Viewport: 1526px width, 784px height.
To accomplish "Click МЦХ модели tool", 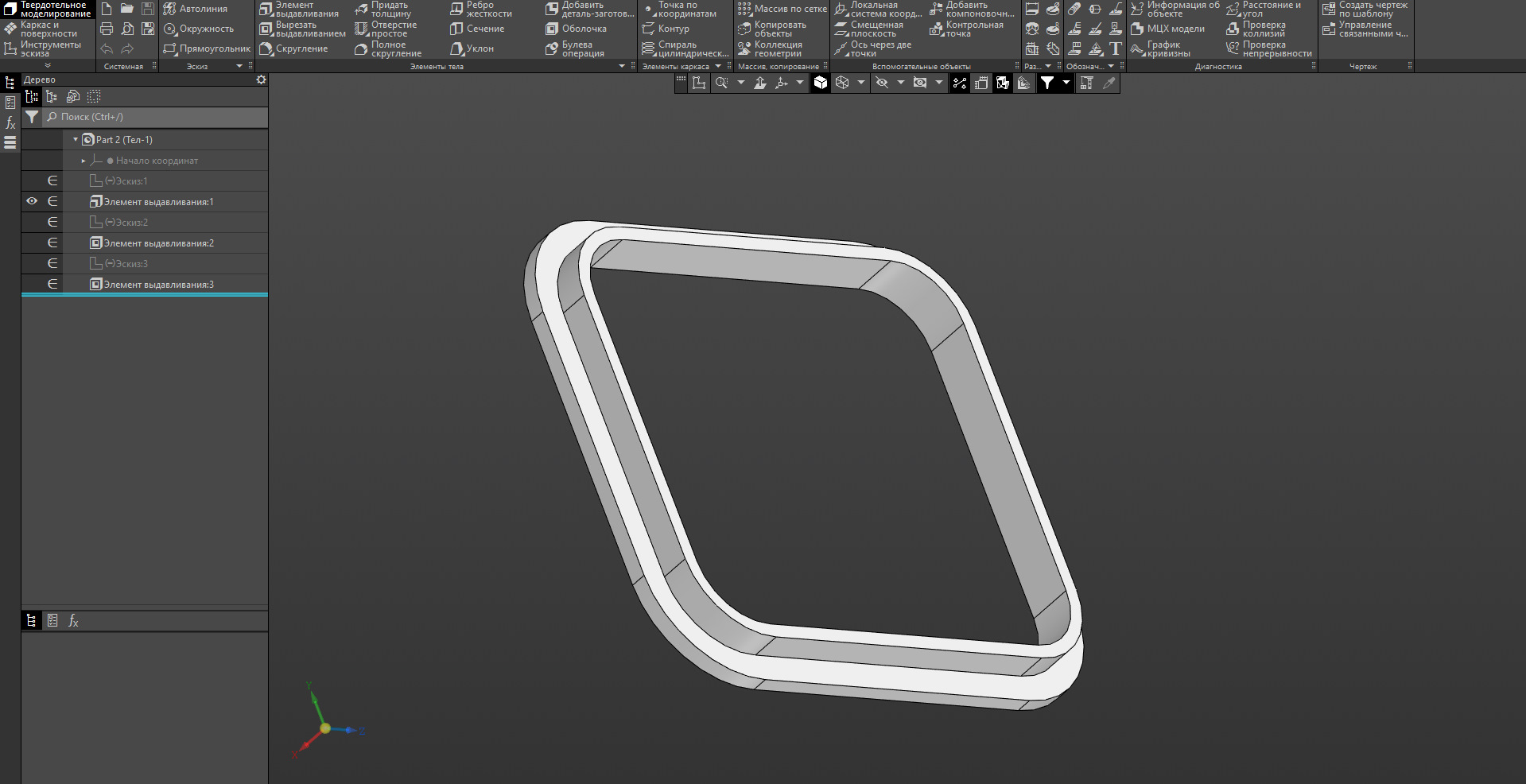I will point(1167,29).
